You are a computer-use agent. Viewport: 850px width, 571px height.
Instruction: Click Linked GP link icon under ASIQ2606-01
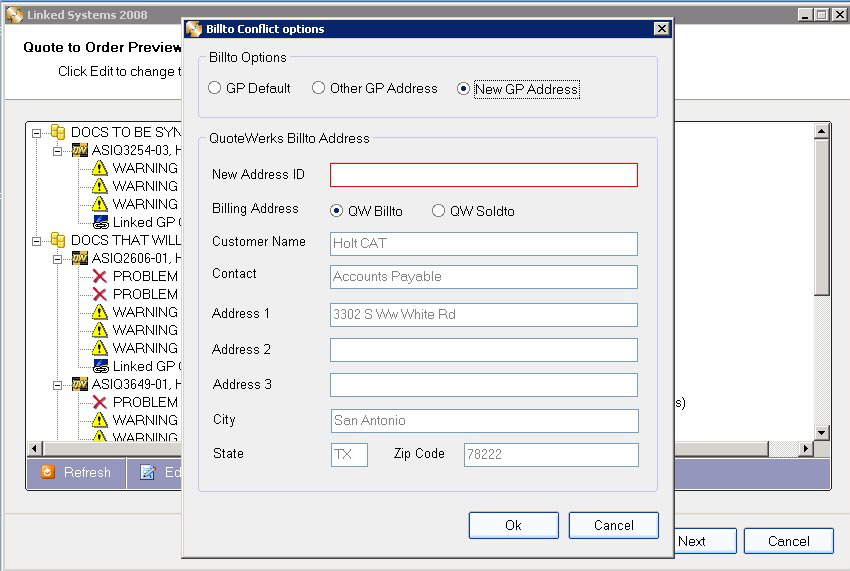101,366
